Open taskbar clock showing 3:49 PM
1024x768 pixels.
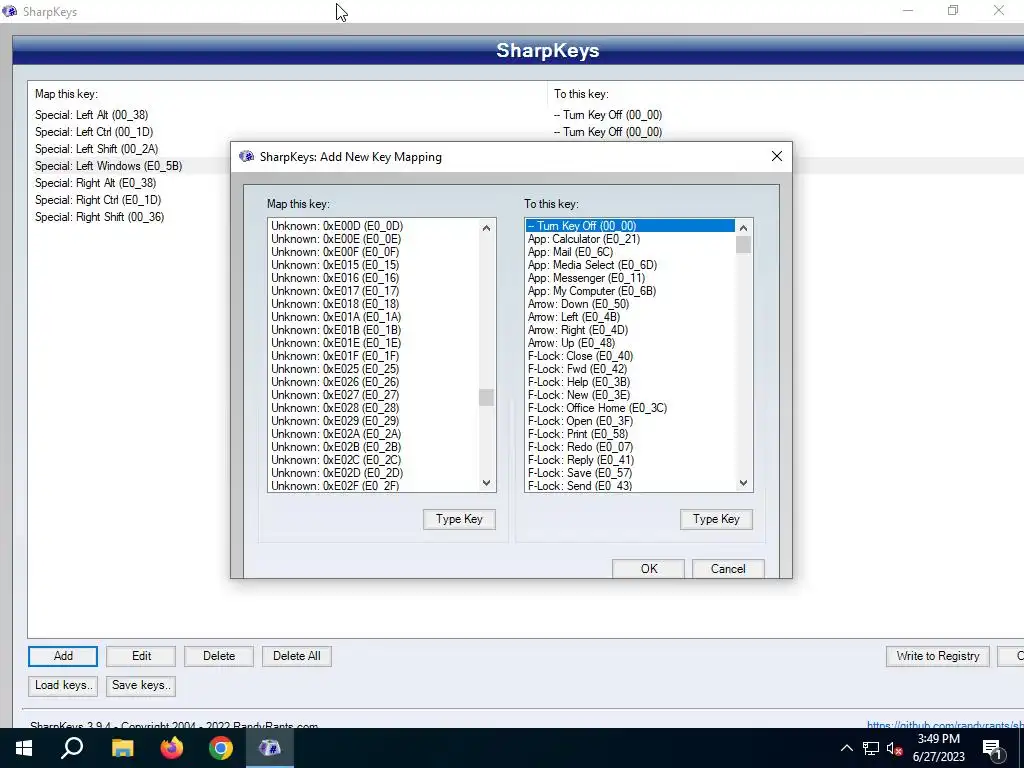pyautogui.click(x=938, y=748)
